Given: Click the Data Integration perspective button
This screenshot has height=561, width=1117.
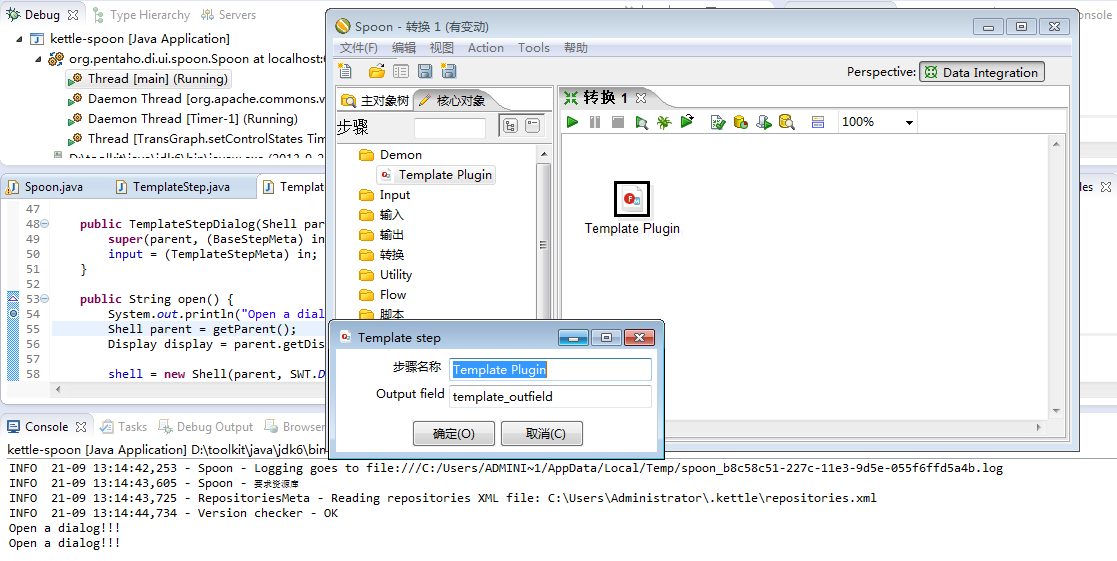Looking at the screenshot, I should coord(982,72).
